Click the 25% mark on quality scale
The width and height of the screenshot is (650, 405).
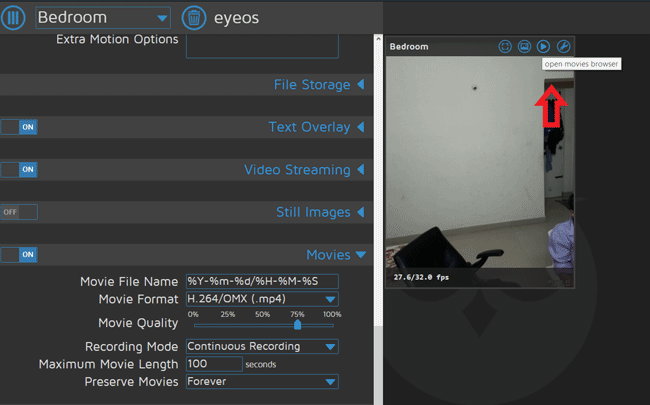pos(228,314)
